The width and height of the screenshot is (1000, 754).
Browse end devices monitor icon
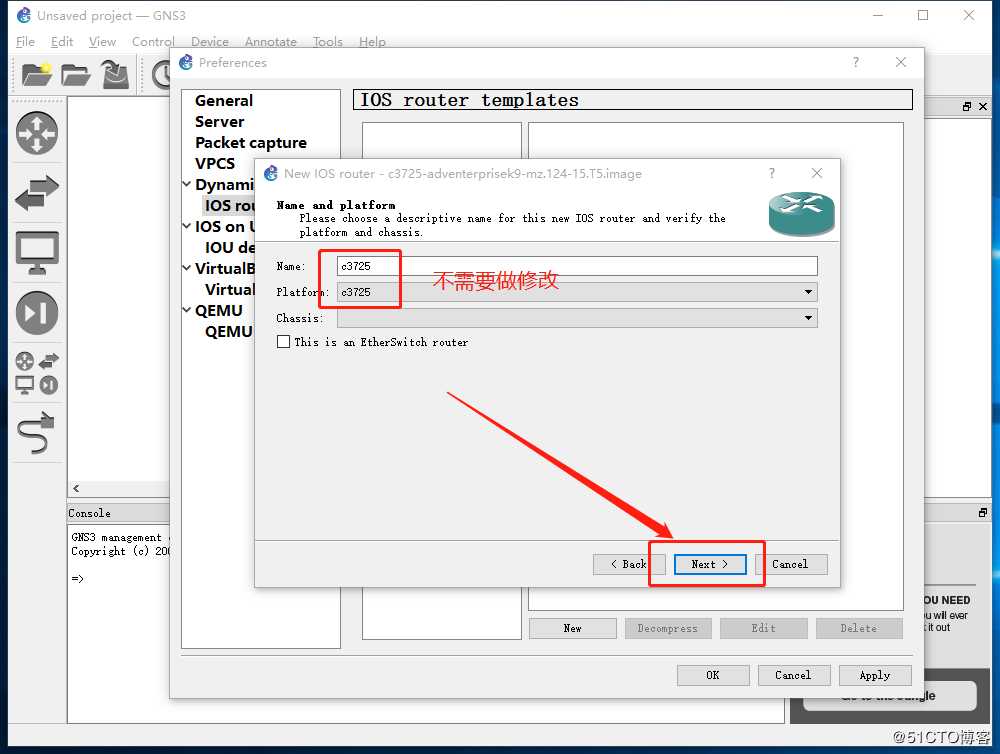pos(37,253)
